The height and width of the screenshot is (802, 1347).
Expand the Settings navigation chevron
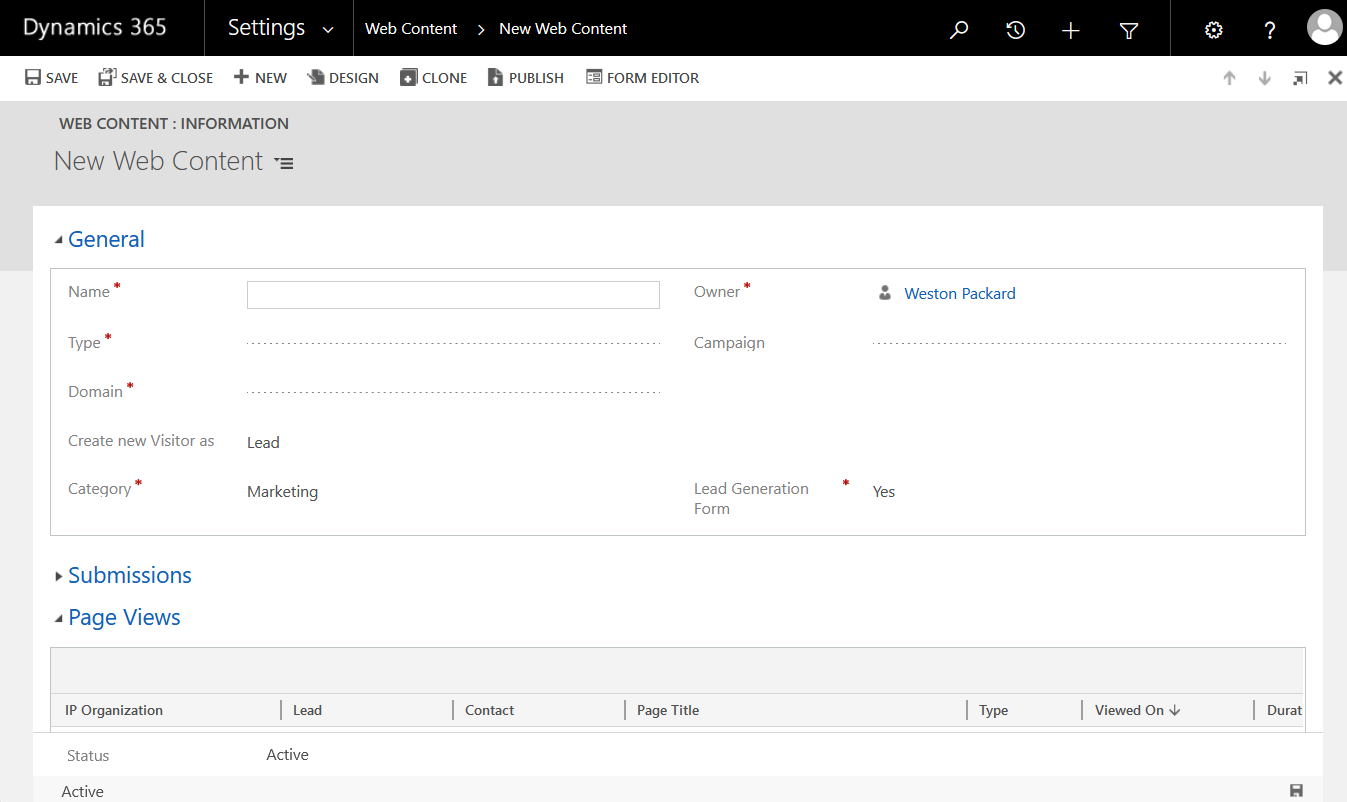click(328, 30)
